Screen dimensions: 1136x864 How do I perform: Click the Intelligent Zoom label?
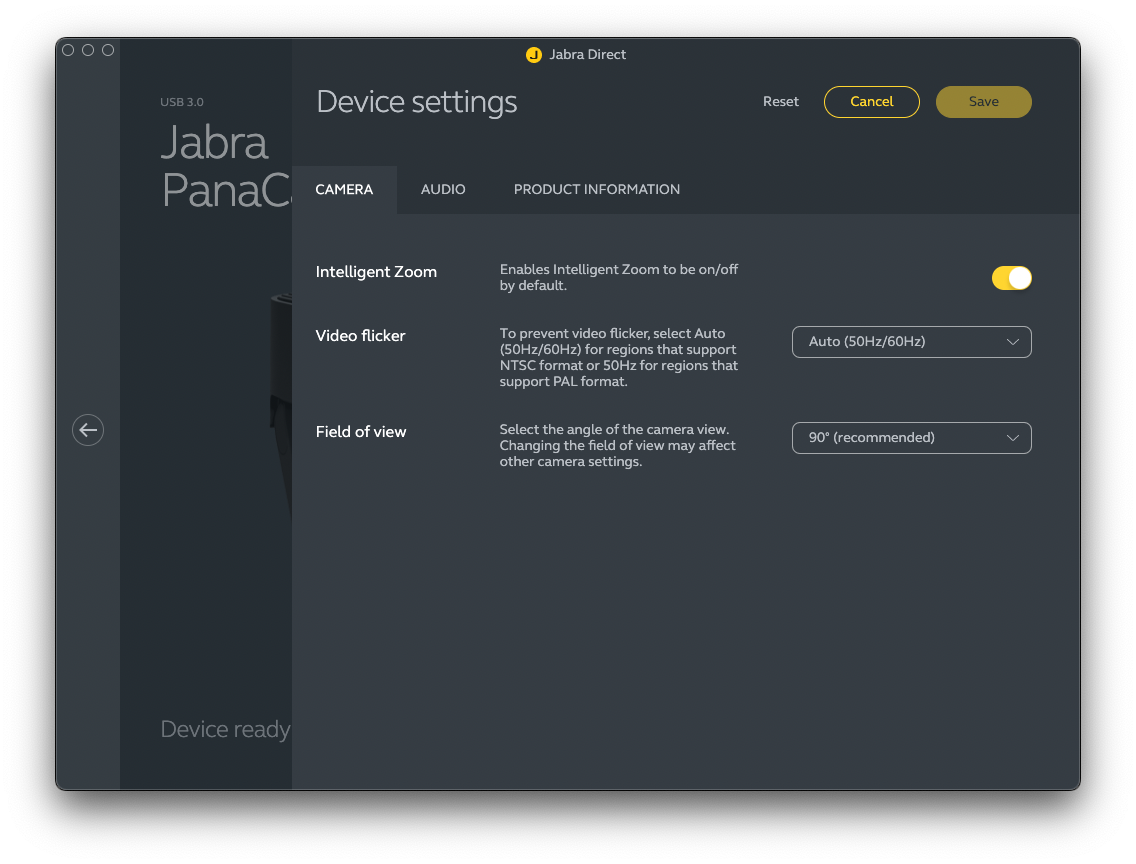pyautogui.click(x=376, y=272)
